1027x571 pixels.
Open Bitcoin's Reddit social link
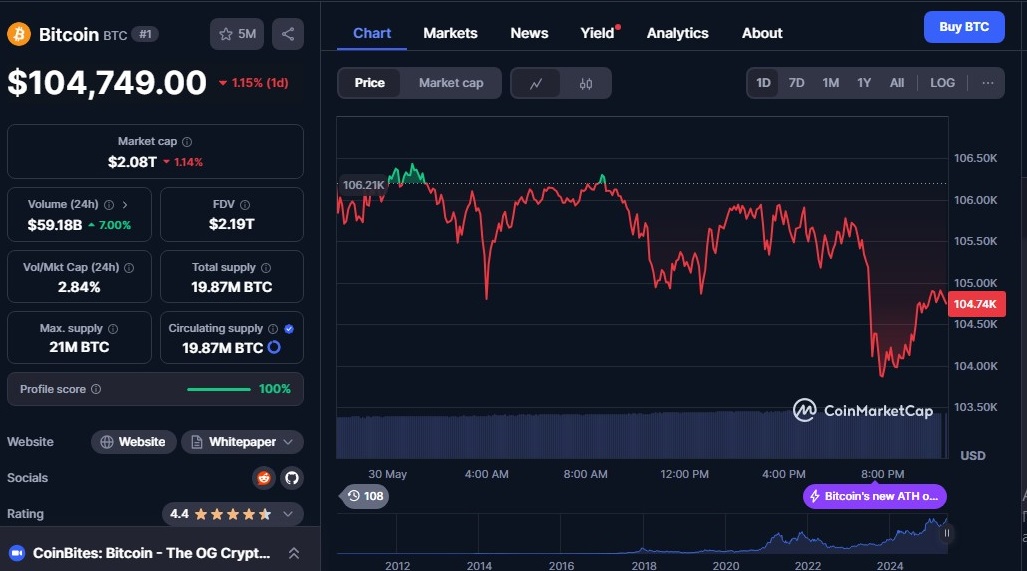[x=264, y=478]
